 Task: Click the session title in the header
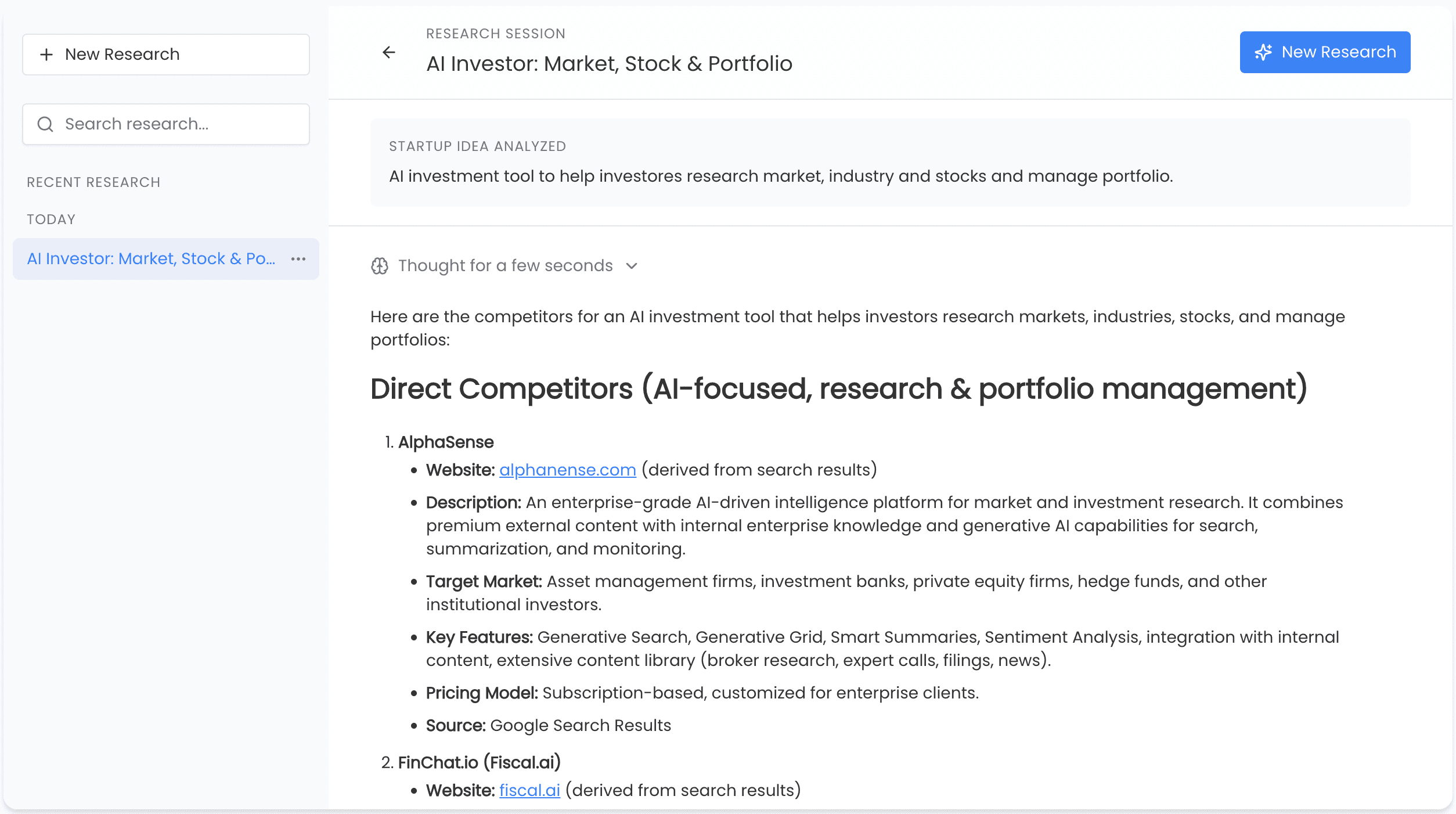[609, 64]
